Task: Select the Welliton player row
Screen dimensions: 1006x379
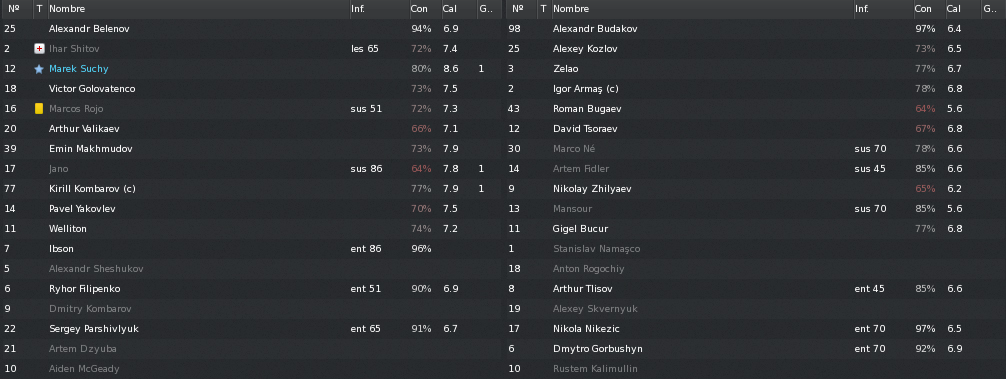Action: pos(251,229)
